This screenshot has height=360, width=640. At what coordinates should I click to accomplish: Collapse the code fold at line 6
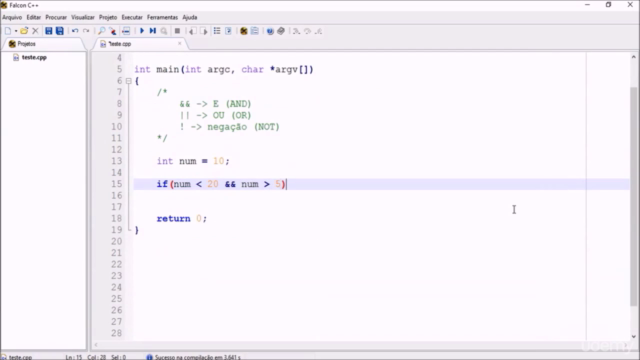pos(129,81)
